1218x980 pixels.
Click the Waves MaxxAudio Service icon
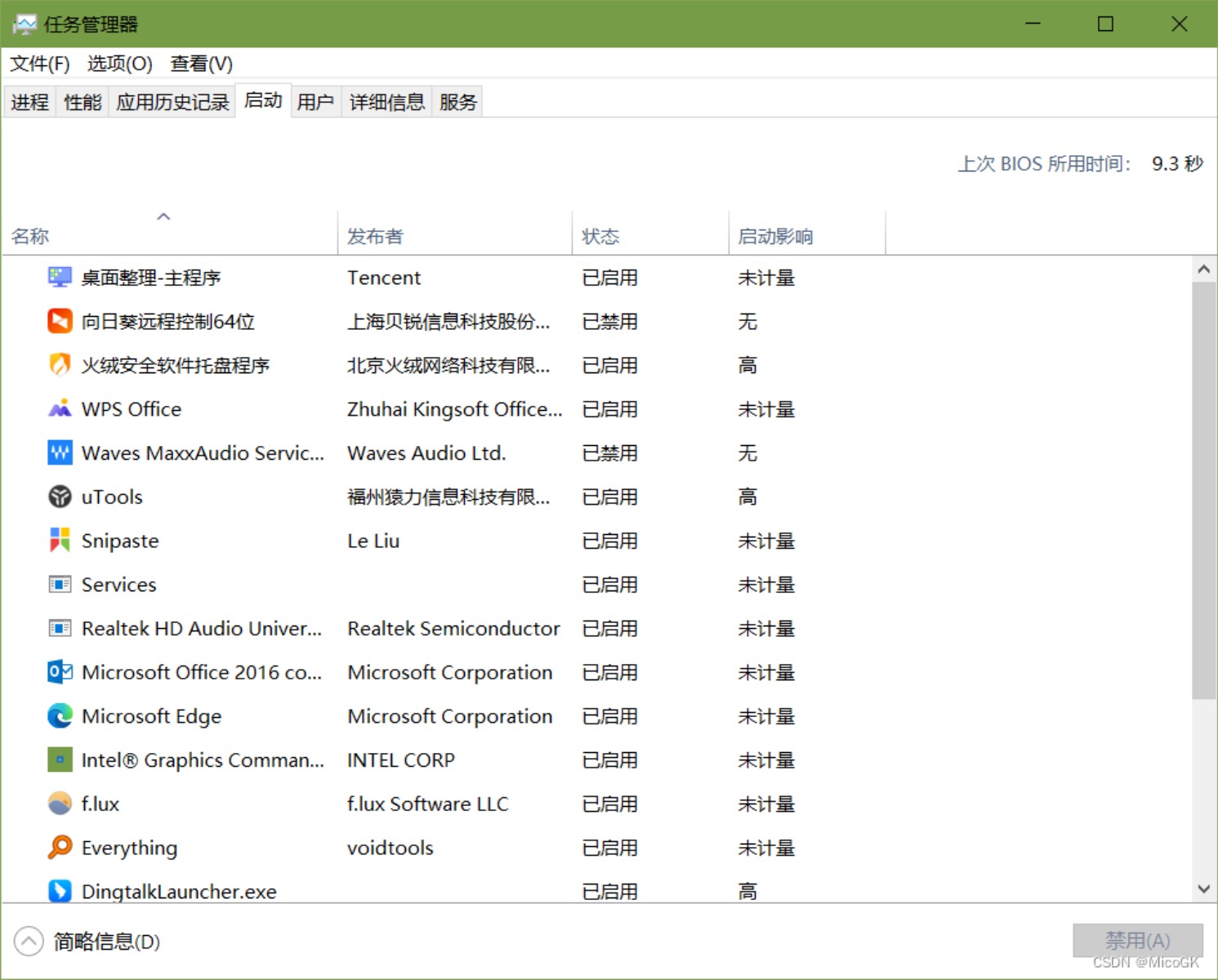click(x=60, y=452)
